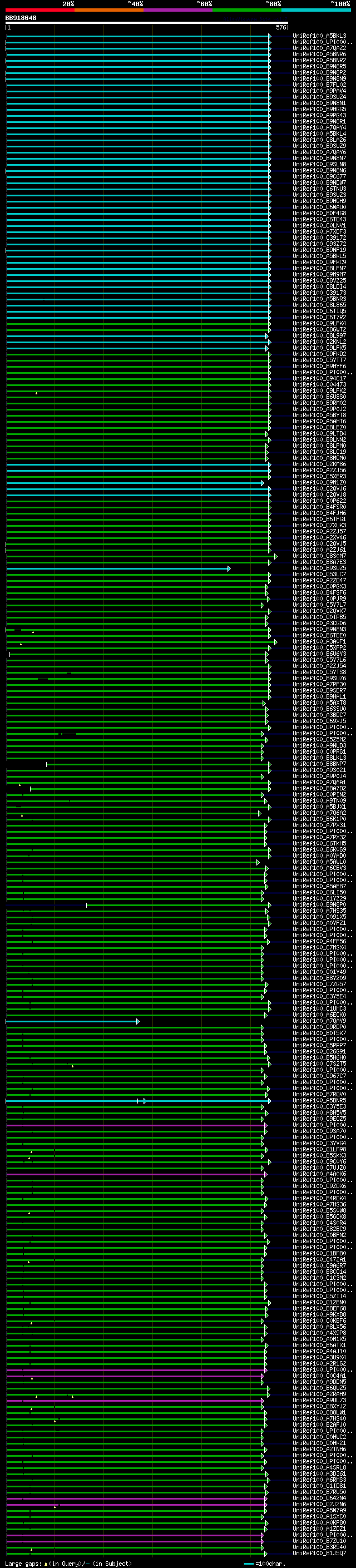Click the cyan ~100% identity color segment
Screen dimensions: 356x1568
(316, 10)
